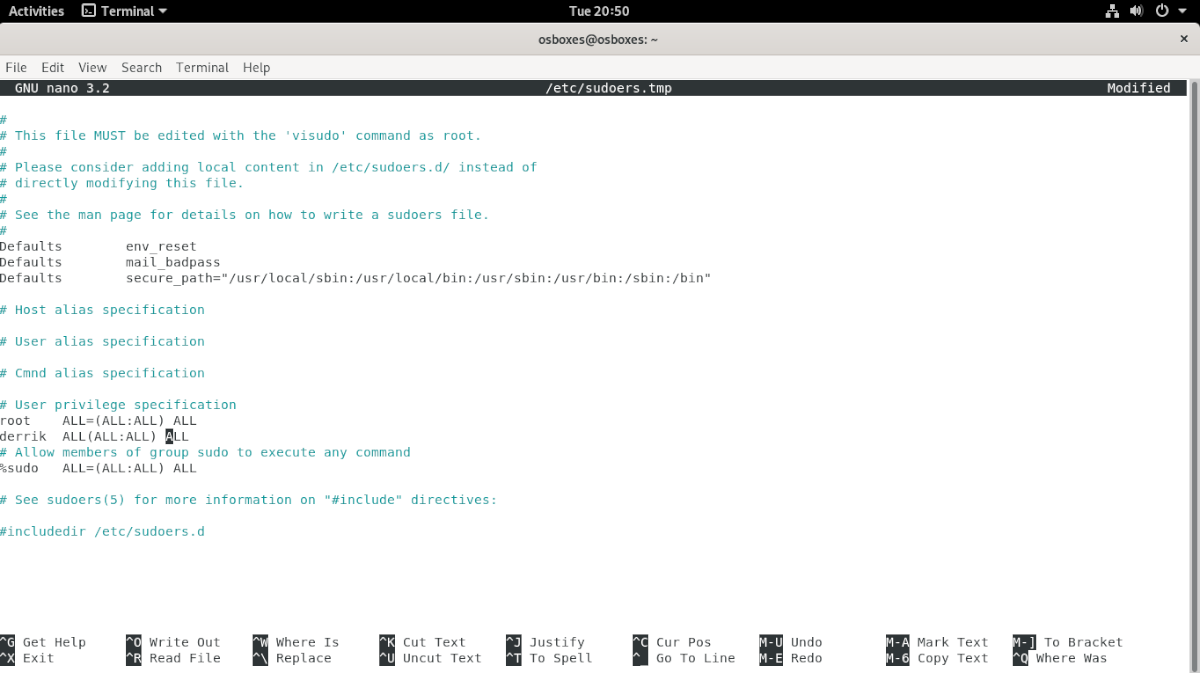The height and width of the screenshot is (673, 1200).
Task: Close the osboxes terminal window
Action: tap(1183, 39)
